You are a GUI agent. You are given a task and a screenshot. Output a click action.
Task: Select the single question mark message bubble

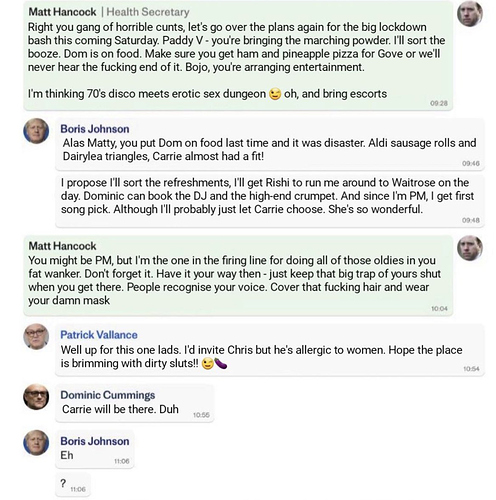pos(73,485)
